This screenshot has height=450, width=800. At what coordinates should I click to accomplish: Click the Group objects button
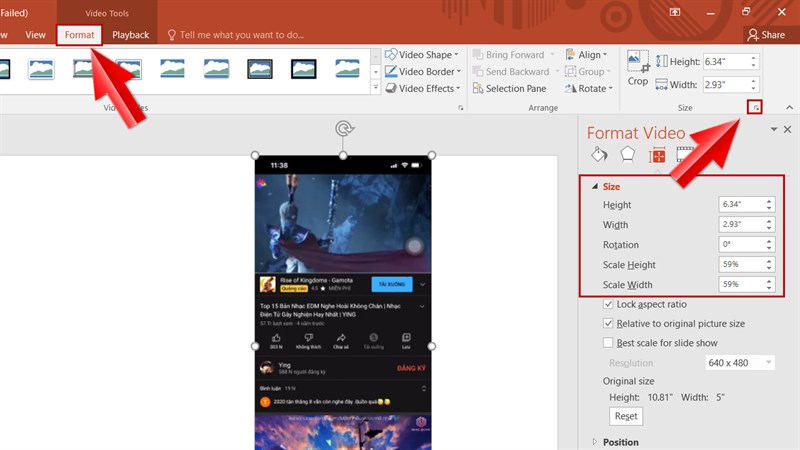[x=588, y=71]
